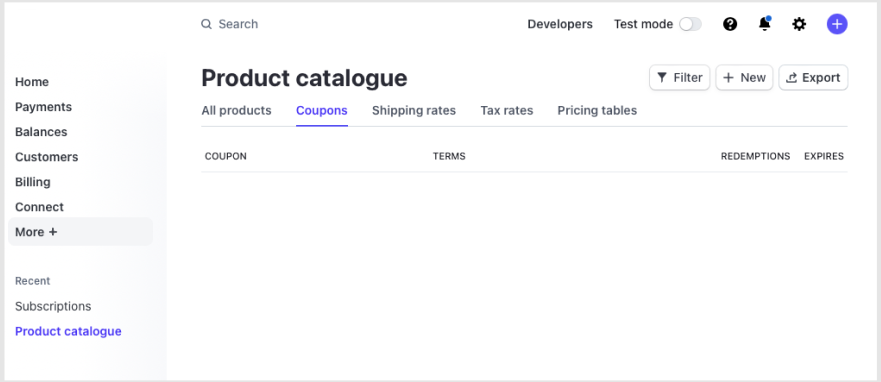
Task: Open settings gear icon
Action: (x=799, y=24)
